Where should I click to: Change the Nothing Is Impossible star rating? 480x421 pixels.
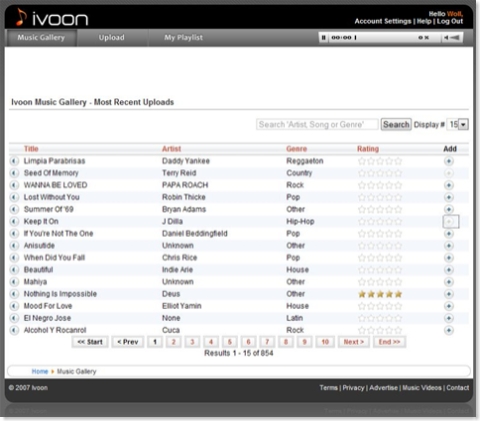tap(380, 294)
